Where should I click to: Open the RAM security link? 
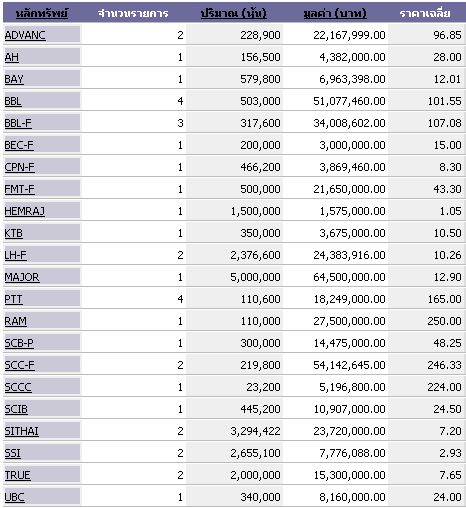(x=16, y=321)
